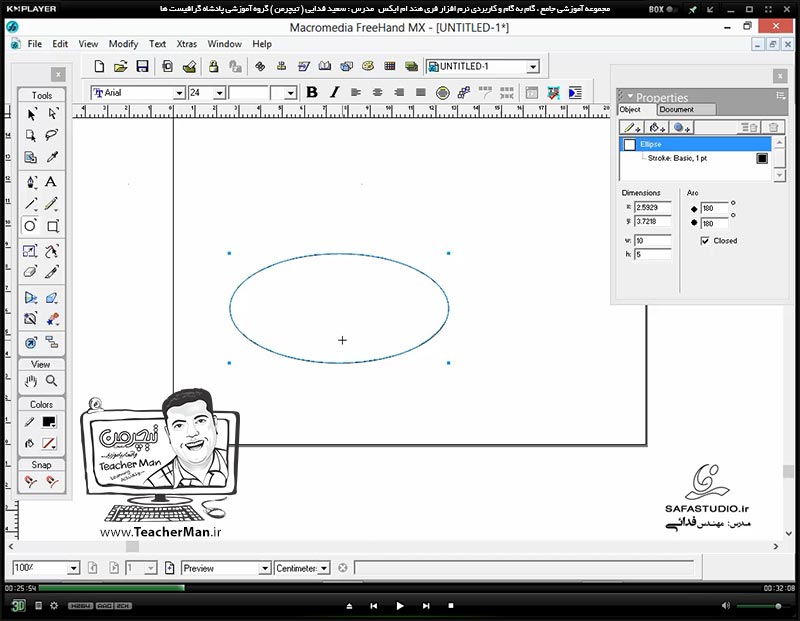800x621 pixels.
Task: Select the Ellipse row in Properties list
Action: pyautogui.click(x=695, y=144)
